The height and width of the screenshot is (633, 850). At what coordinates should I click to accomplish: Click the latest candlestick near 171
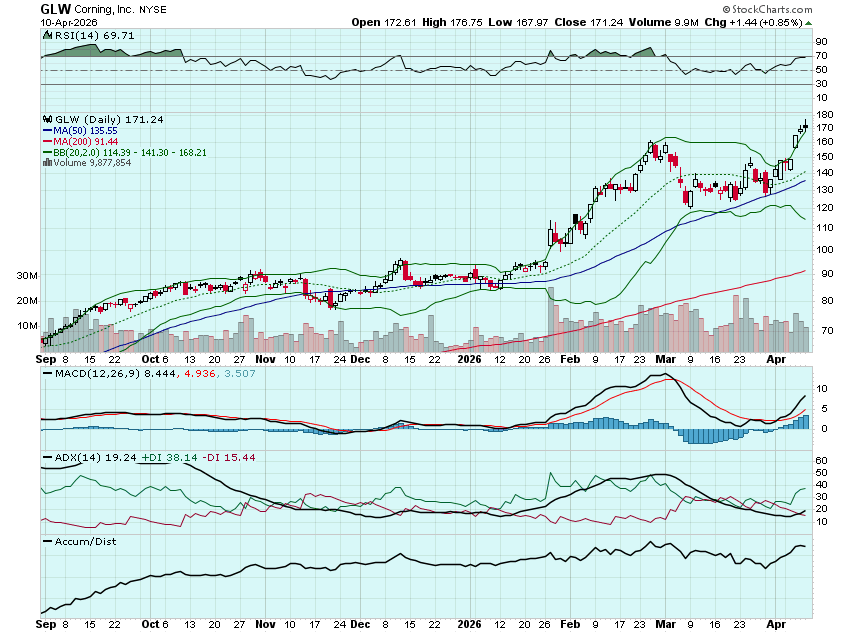pyautogui.click(x=806, y=127)
